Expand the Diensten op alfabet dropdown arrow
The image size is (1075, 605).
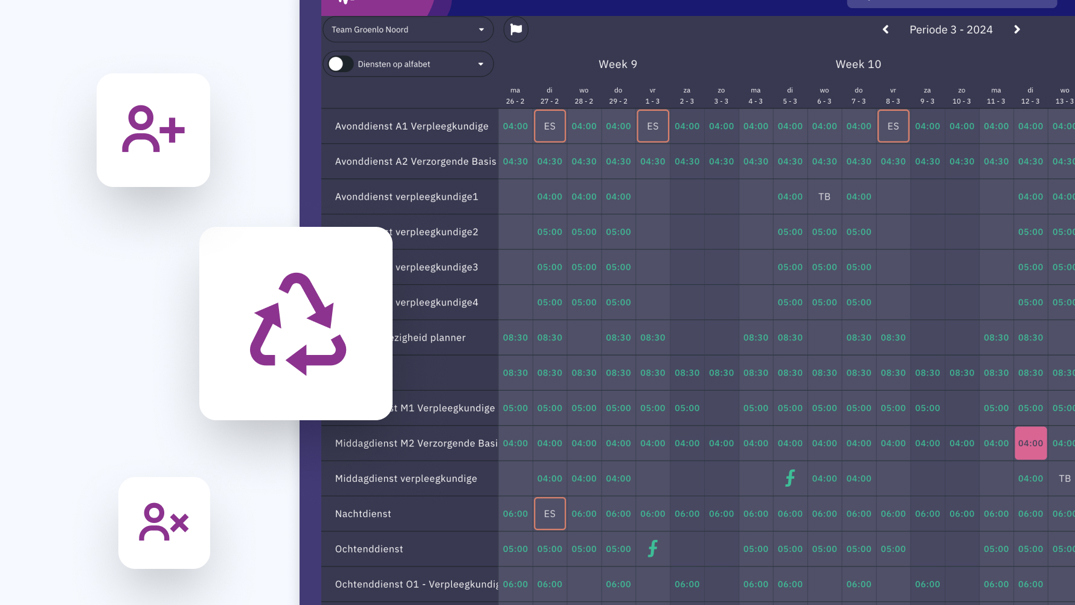tap(480, 64)
